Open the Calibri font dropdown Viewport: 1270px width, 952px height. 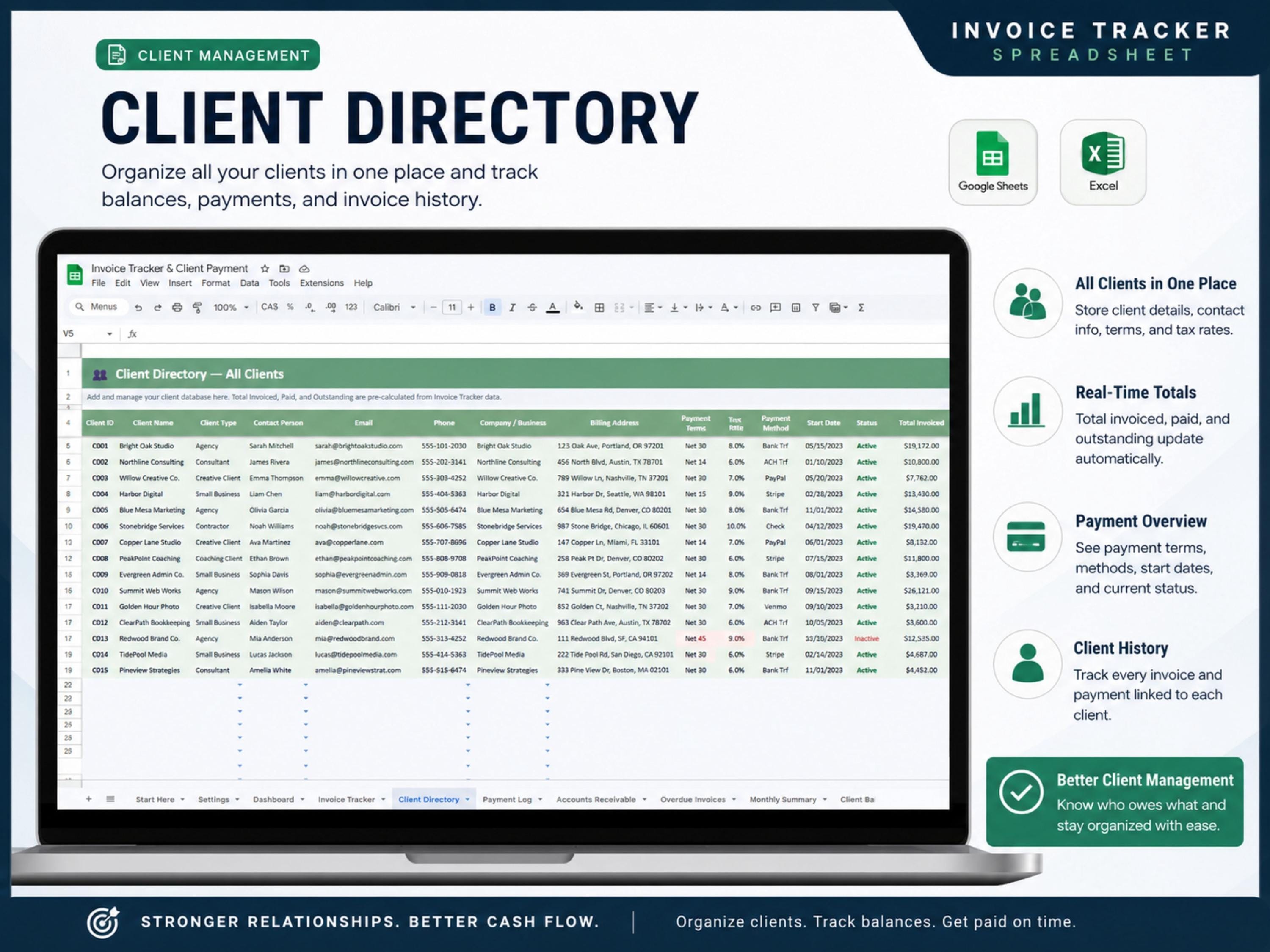click(x=395, y=308)
